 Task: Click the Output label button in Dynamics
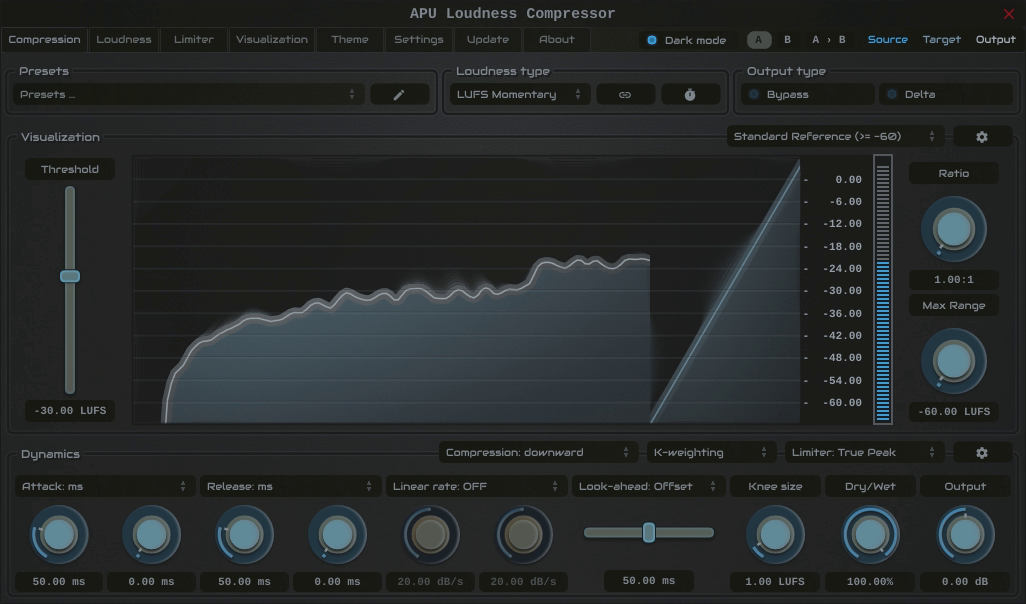[x=964, y=486]
